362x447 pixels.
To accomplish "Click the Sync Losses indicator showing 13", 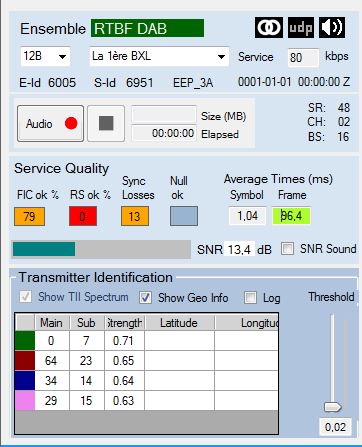I will [135, 216].
